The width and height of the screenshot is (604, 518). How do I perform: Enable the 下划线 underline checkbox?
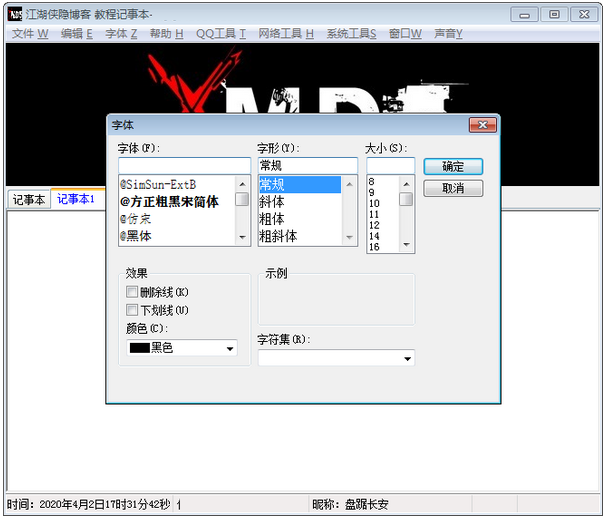click(x=132, y=310)
